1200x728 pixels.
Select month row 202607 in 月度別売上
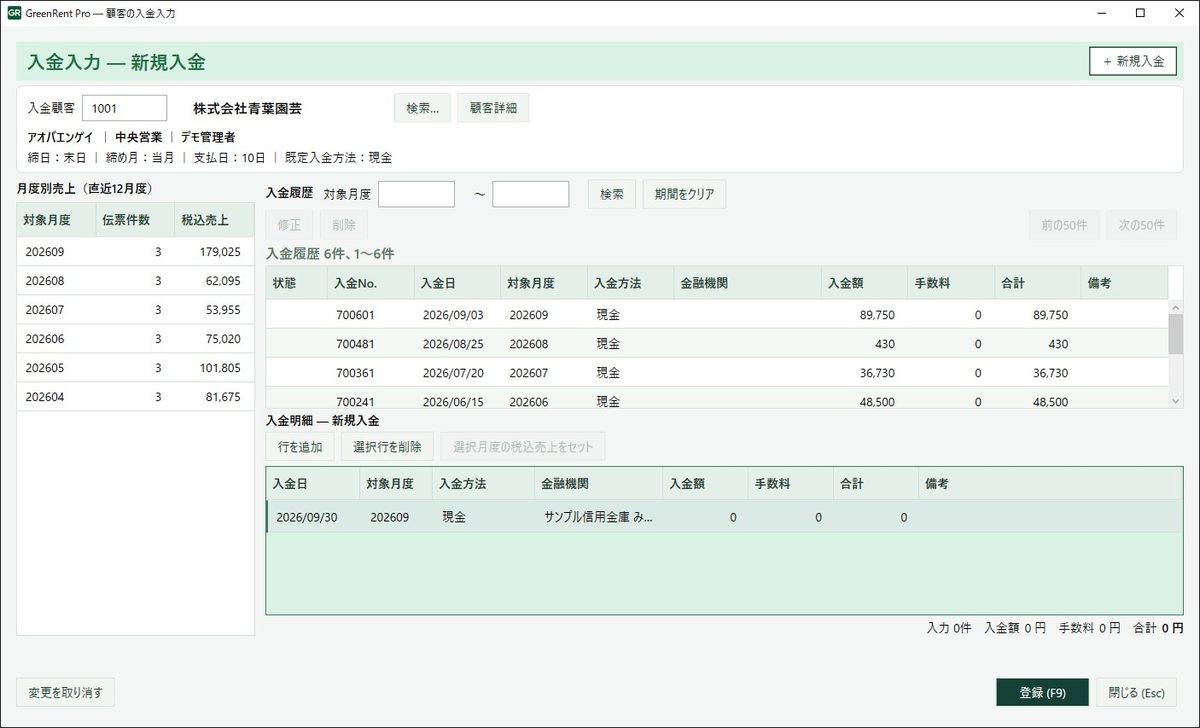click(x=135, y=310)
